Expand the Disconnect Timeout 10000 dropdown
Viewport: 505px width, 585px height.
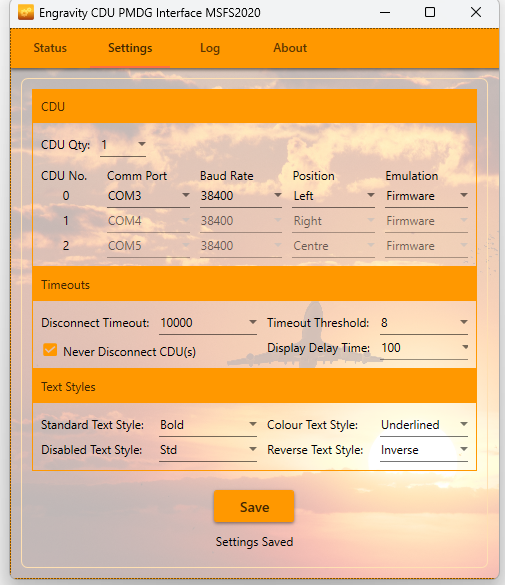coord(208,323)
